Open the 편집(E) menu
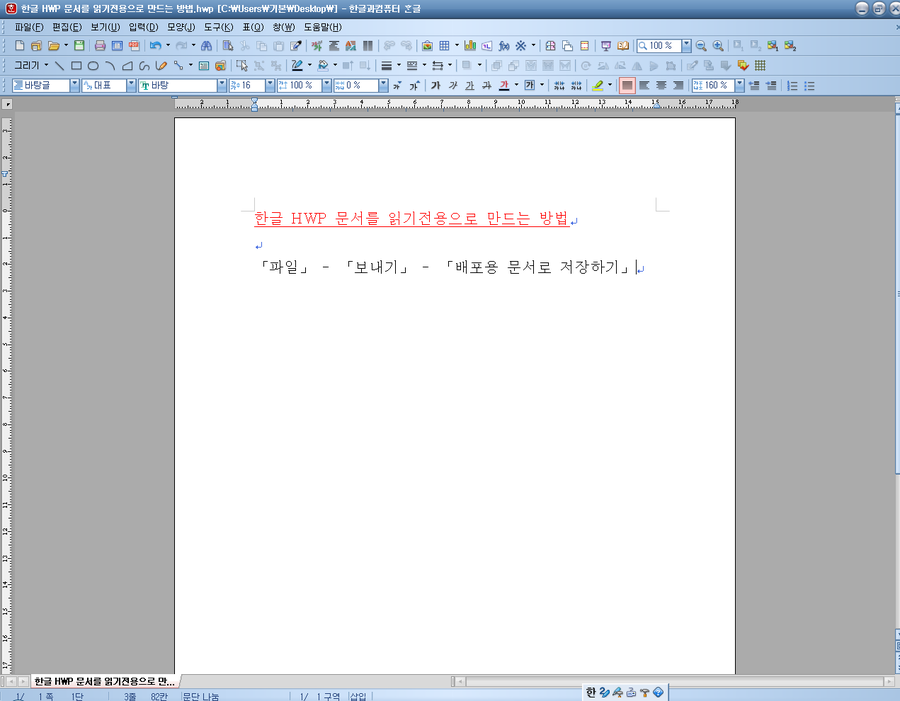 point(67,27)
